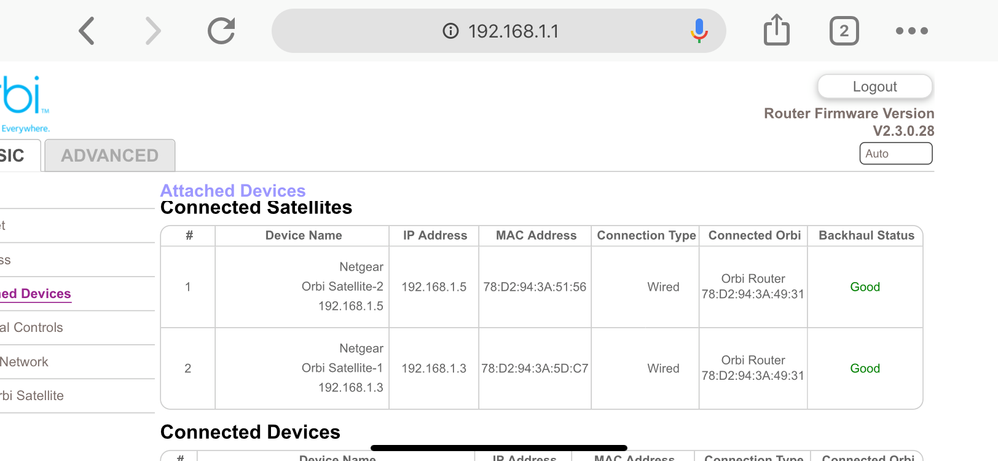Open the Auto language dropdown
Viewport: 998px width, 461px height.
(896, 153)
